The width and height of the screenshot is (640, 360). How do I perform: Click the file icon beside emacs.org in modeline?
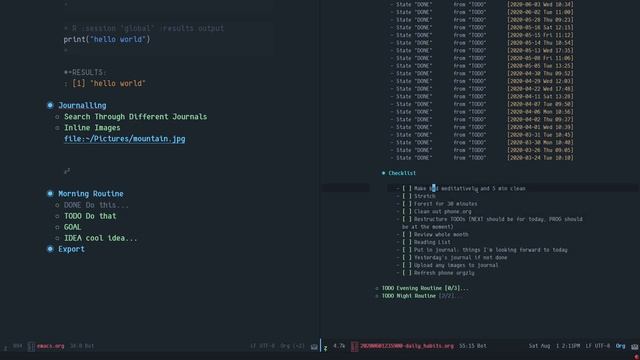(x=31, y=346)
